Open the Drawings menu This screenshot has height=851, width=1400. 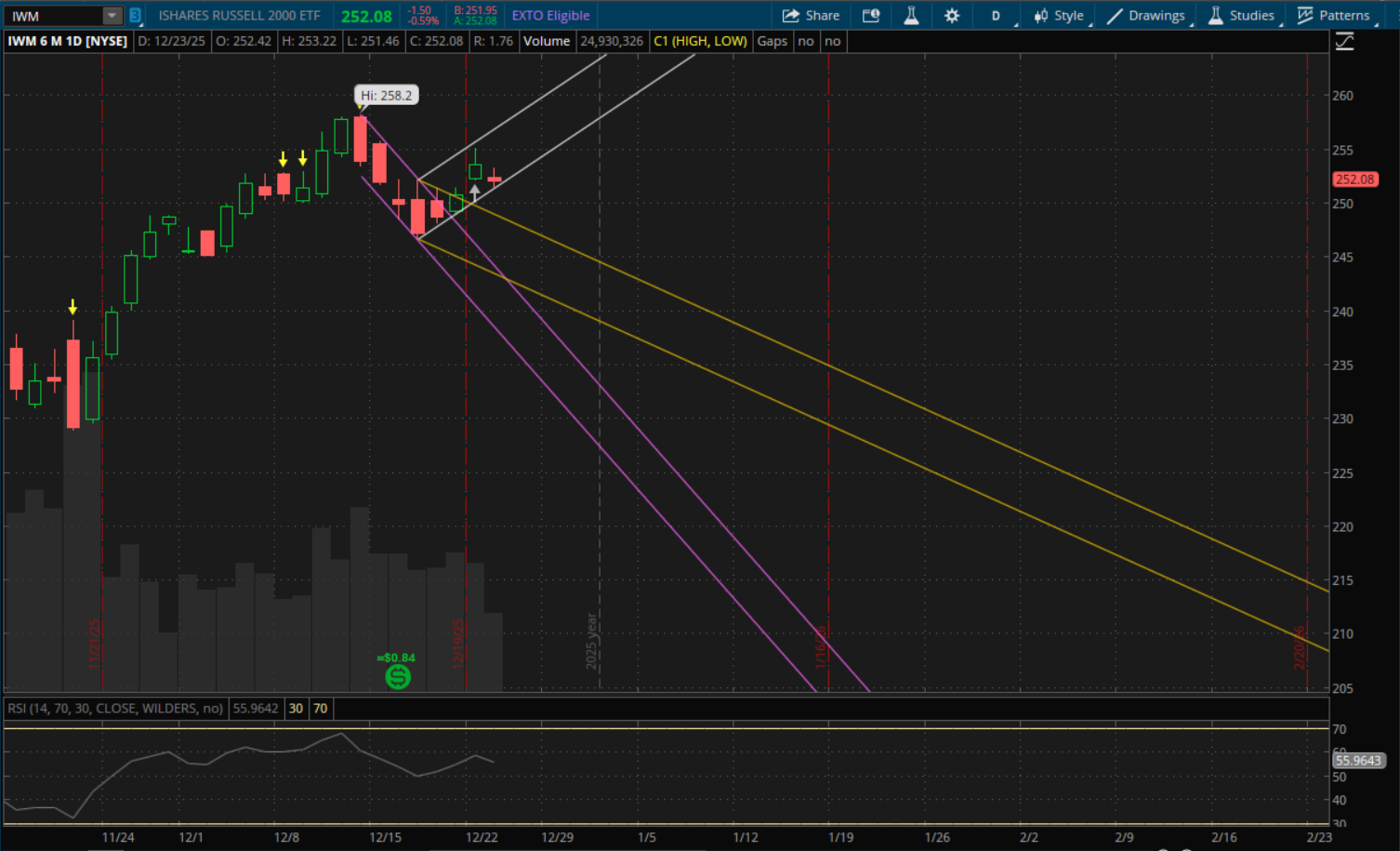(1146, 16)
